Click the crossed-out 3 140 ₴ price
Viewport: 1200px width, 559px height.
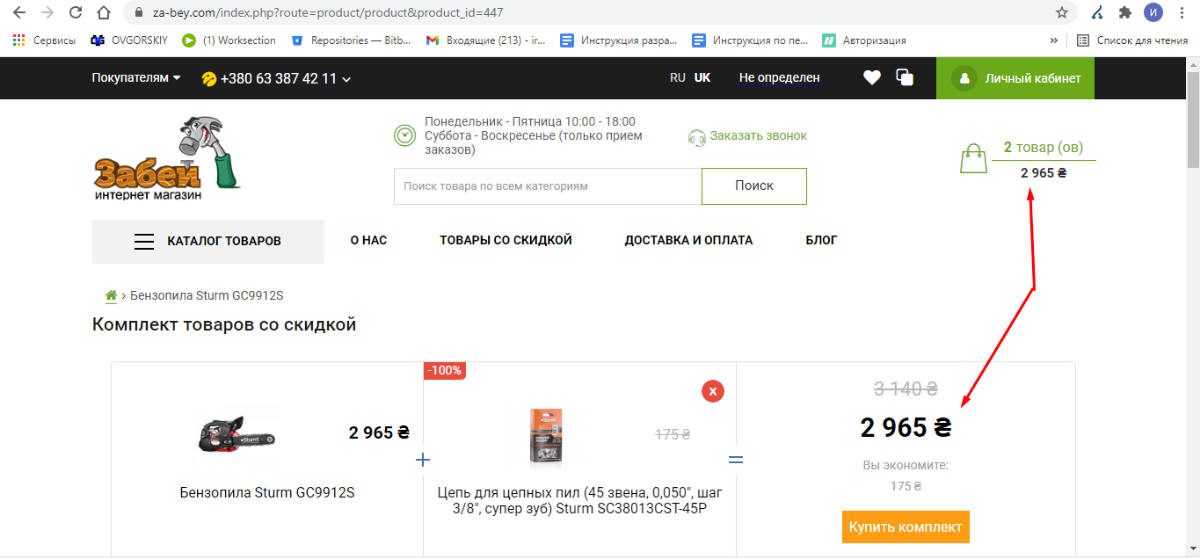(905, 389)
